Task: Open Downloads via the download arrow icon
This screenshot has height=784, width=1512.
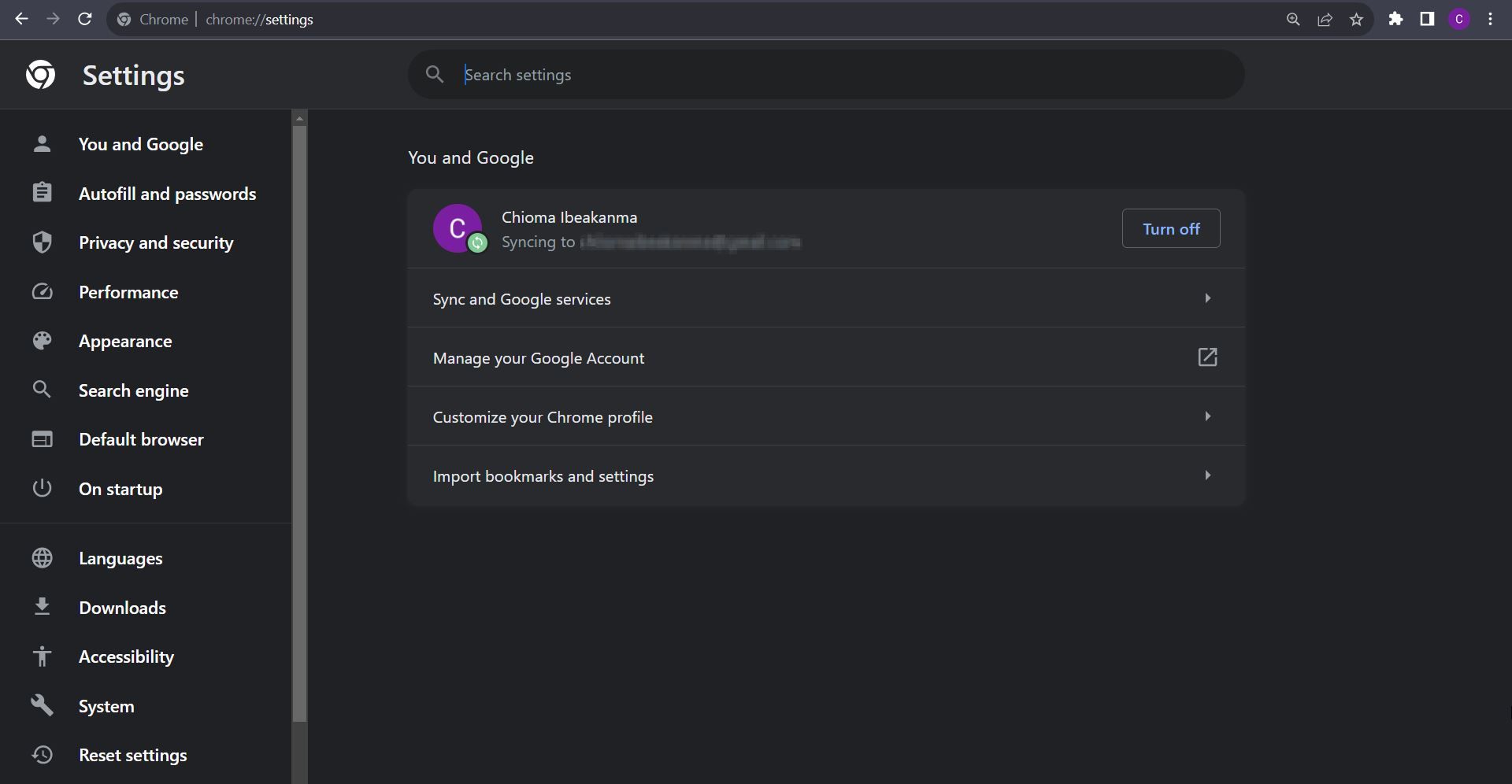Action: click(x=42, y=607)
